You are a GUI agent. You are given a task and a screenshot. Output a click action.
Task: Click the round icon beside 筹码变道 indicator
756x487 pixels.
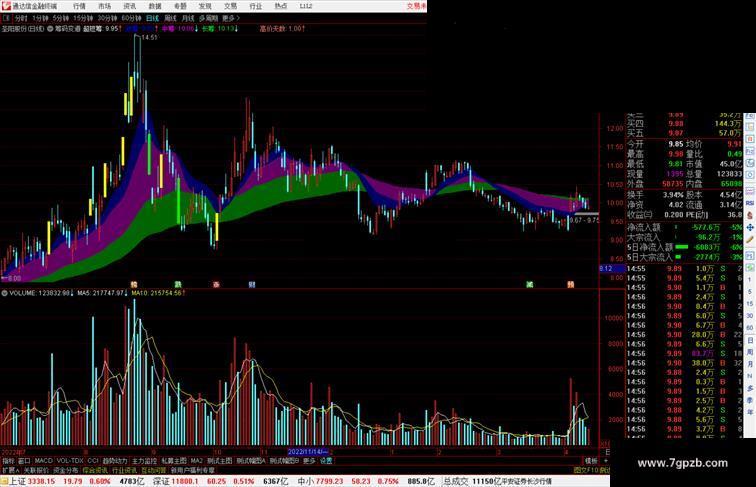point(50,29)
